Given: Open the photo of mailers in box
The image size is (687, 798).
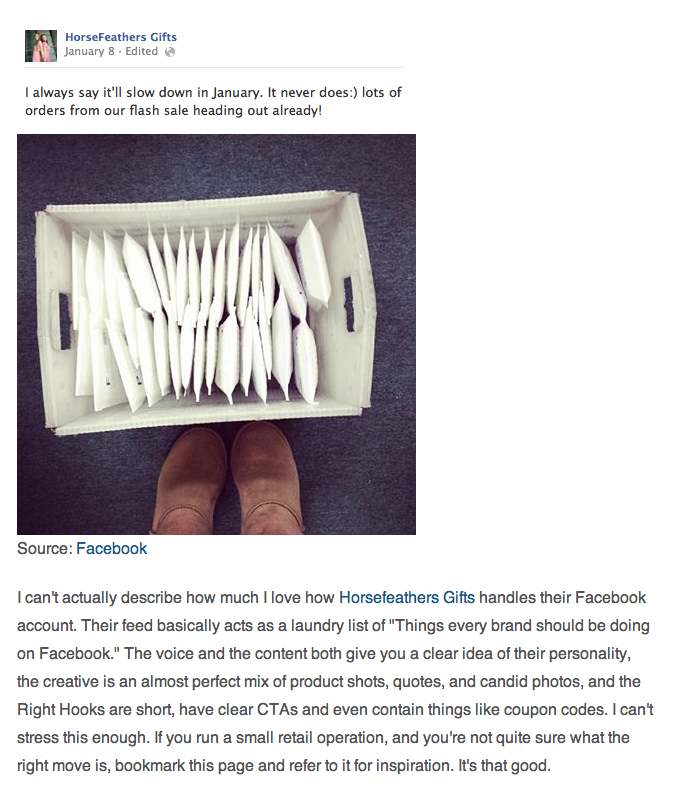Looking at the screenshot, I should [216, 334].
